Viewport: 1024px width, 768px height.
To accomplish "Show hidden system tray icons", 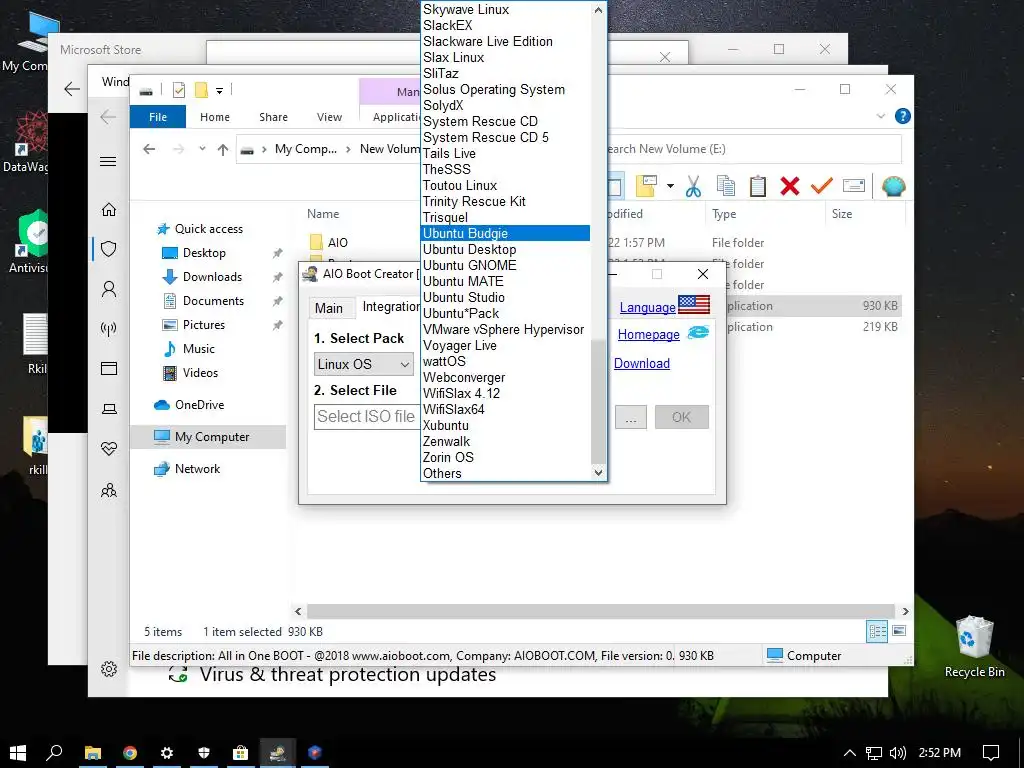I will [849, 753].
